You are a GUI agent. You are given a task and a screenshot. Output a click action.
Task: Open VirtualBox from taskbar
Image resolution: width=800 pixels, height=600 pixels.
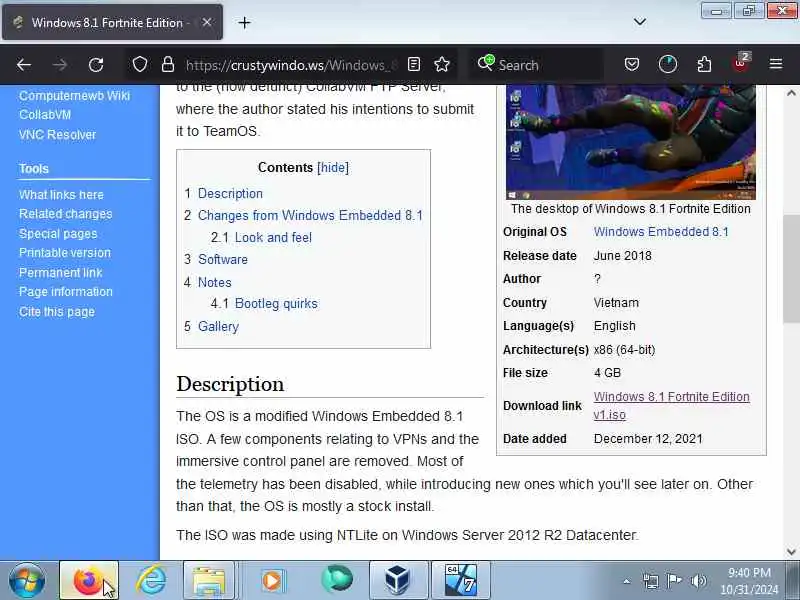click(x=397, y=580)
